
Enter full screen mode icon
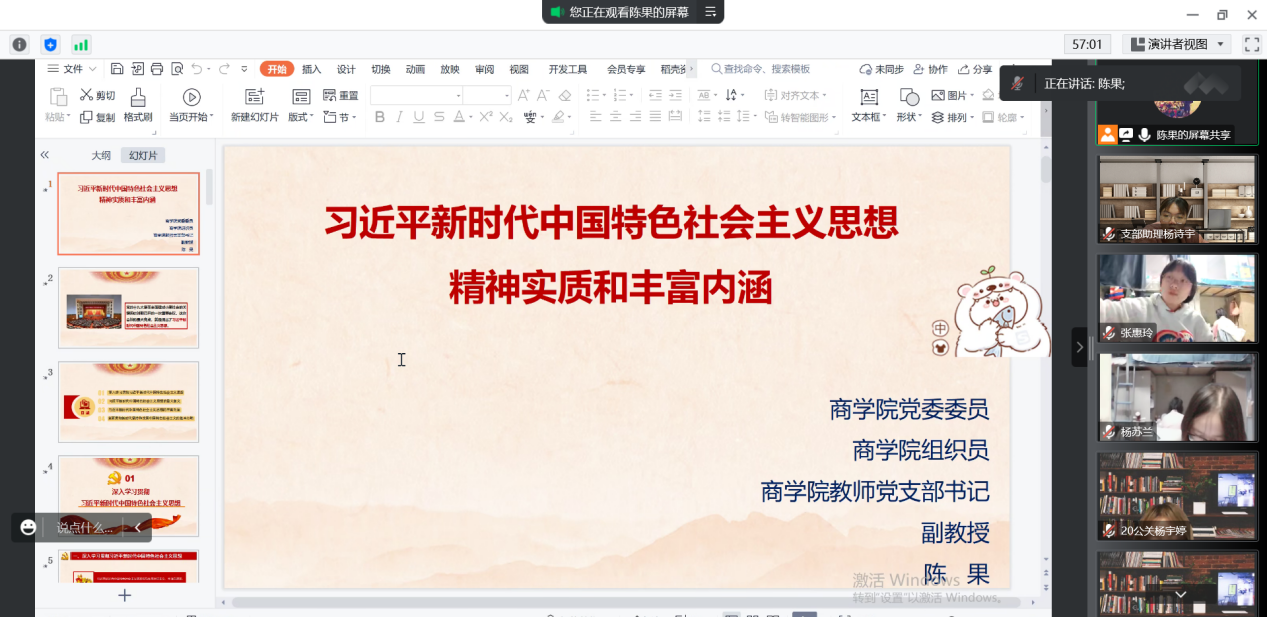[1251, 44]
